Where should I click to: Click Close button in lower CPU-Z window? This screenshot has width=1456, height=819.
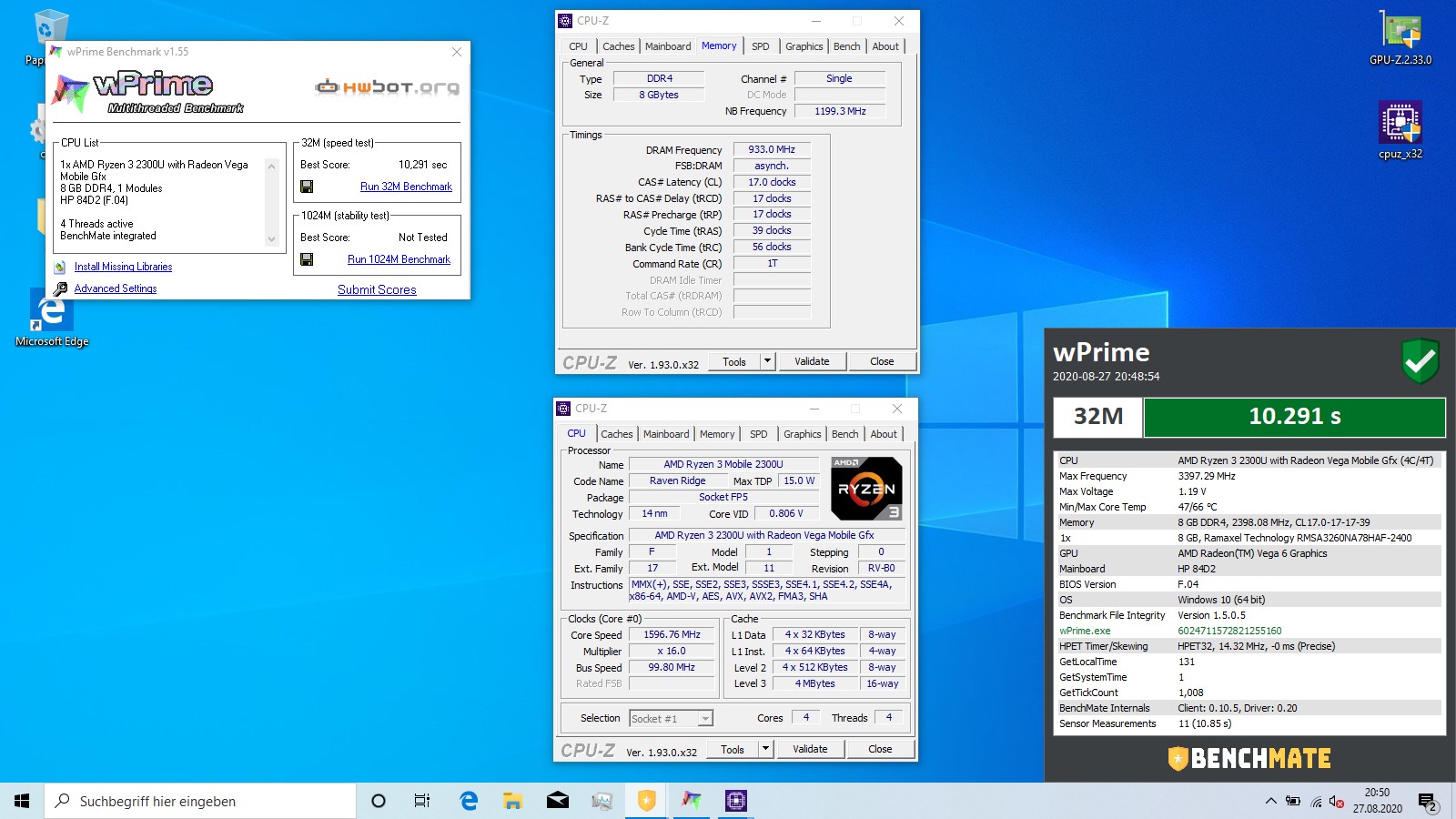880,749
